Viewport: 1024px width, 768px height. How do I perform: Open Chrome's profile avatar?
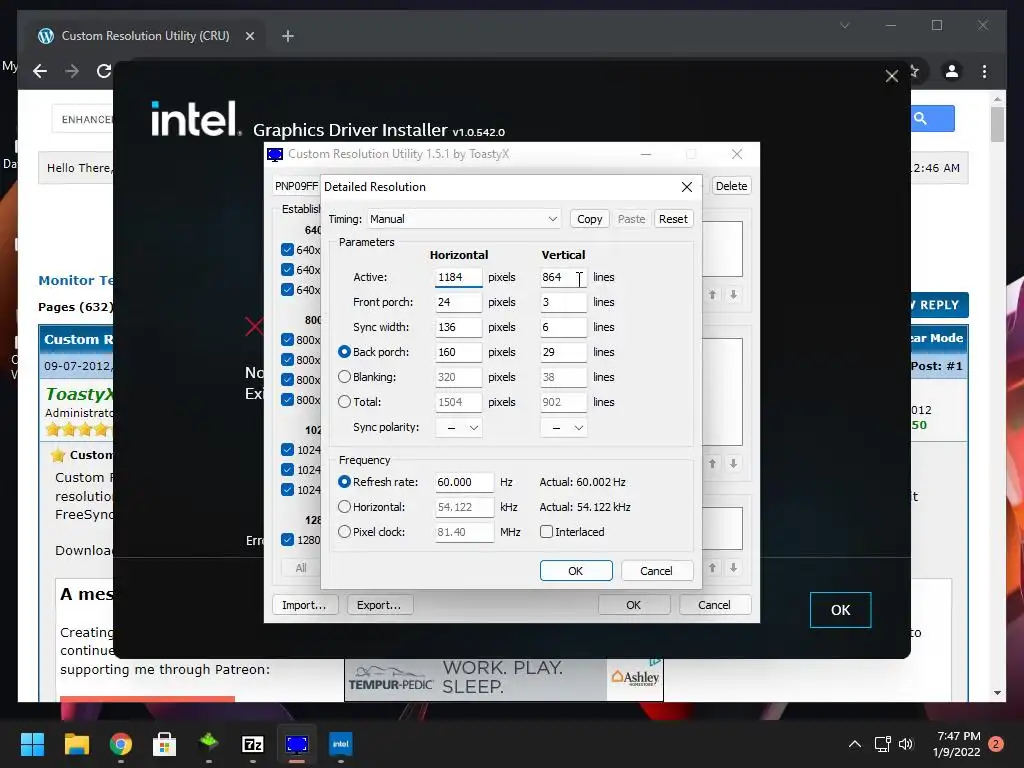(x=952, y=71)
